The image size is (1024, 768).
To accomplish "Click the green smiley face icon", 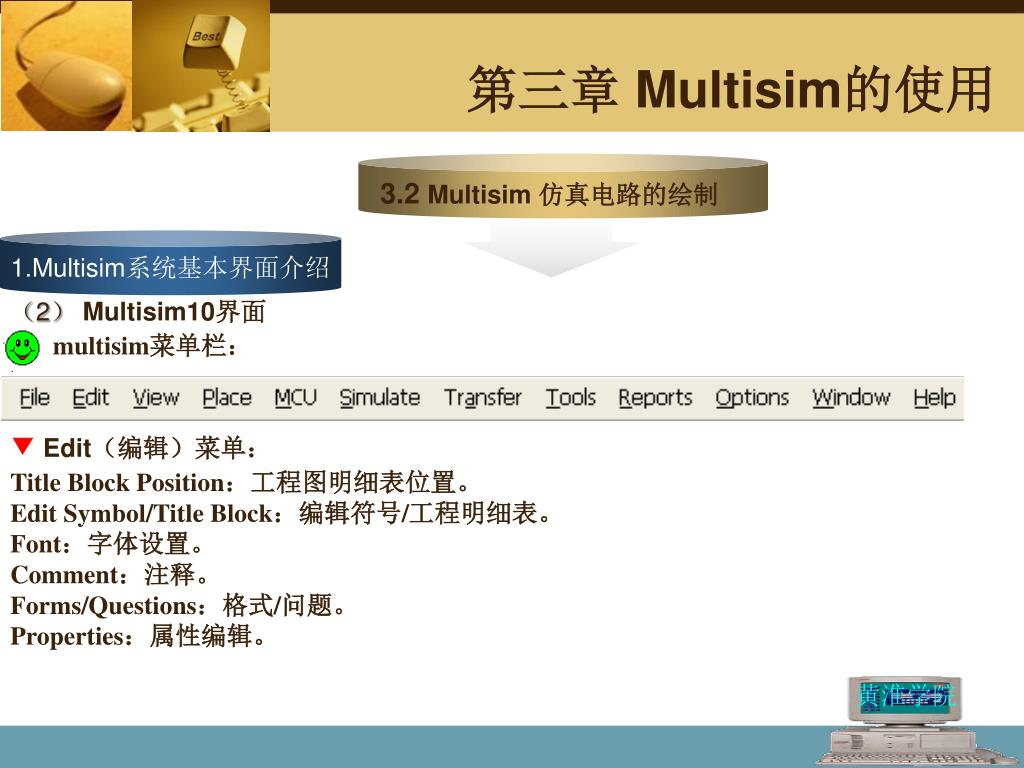I will coord(22,347).
